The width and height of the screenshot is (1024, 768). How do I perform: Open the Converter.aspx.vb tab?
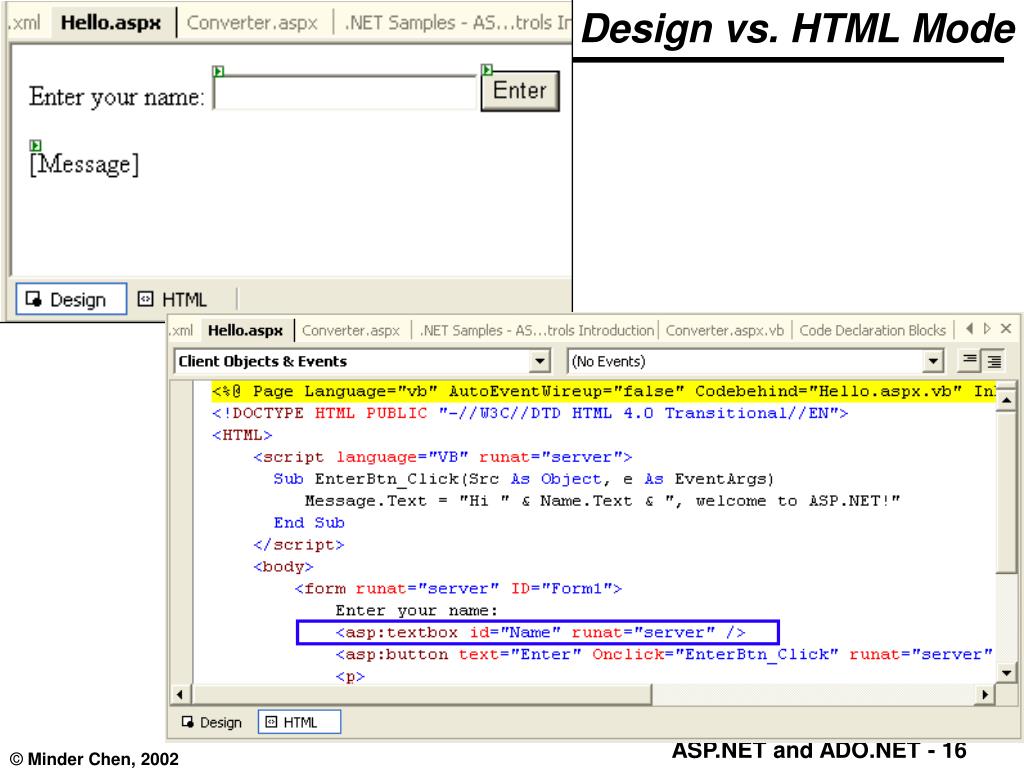(x=725, y=330)
